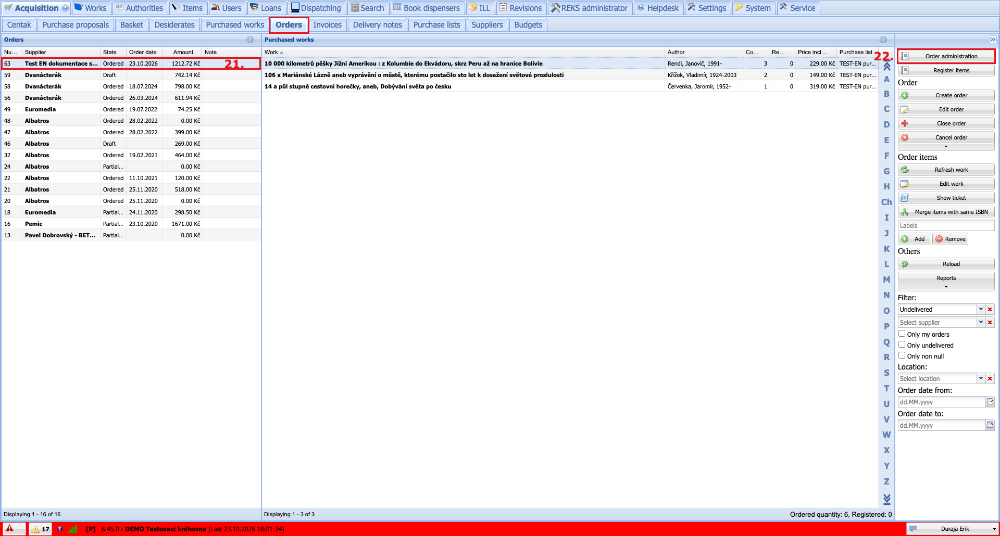
Task: Click the Order date to input field
Action: pos(941,425)
